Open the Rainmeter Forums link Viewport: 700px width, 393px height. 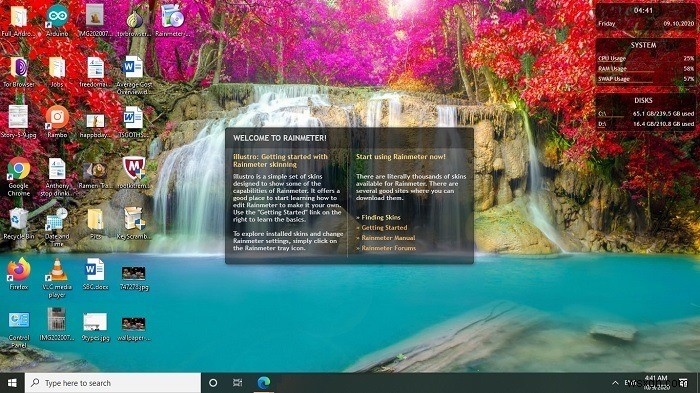(388, 248)
